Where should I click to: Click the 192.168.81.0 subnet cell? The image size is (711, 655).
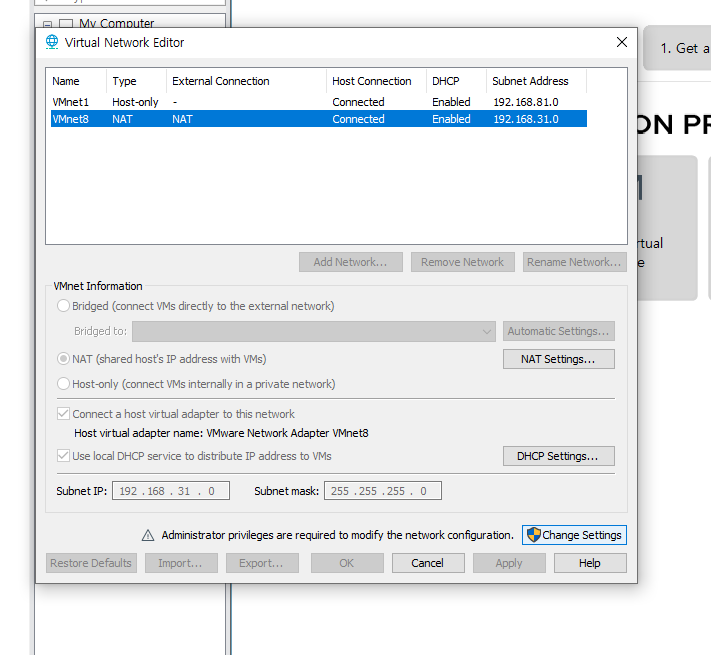[x=526, y=102]
